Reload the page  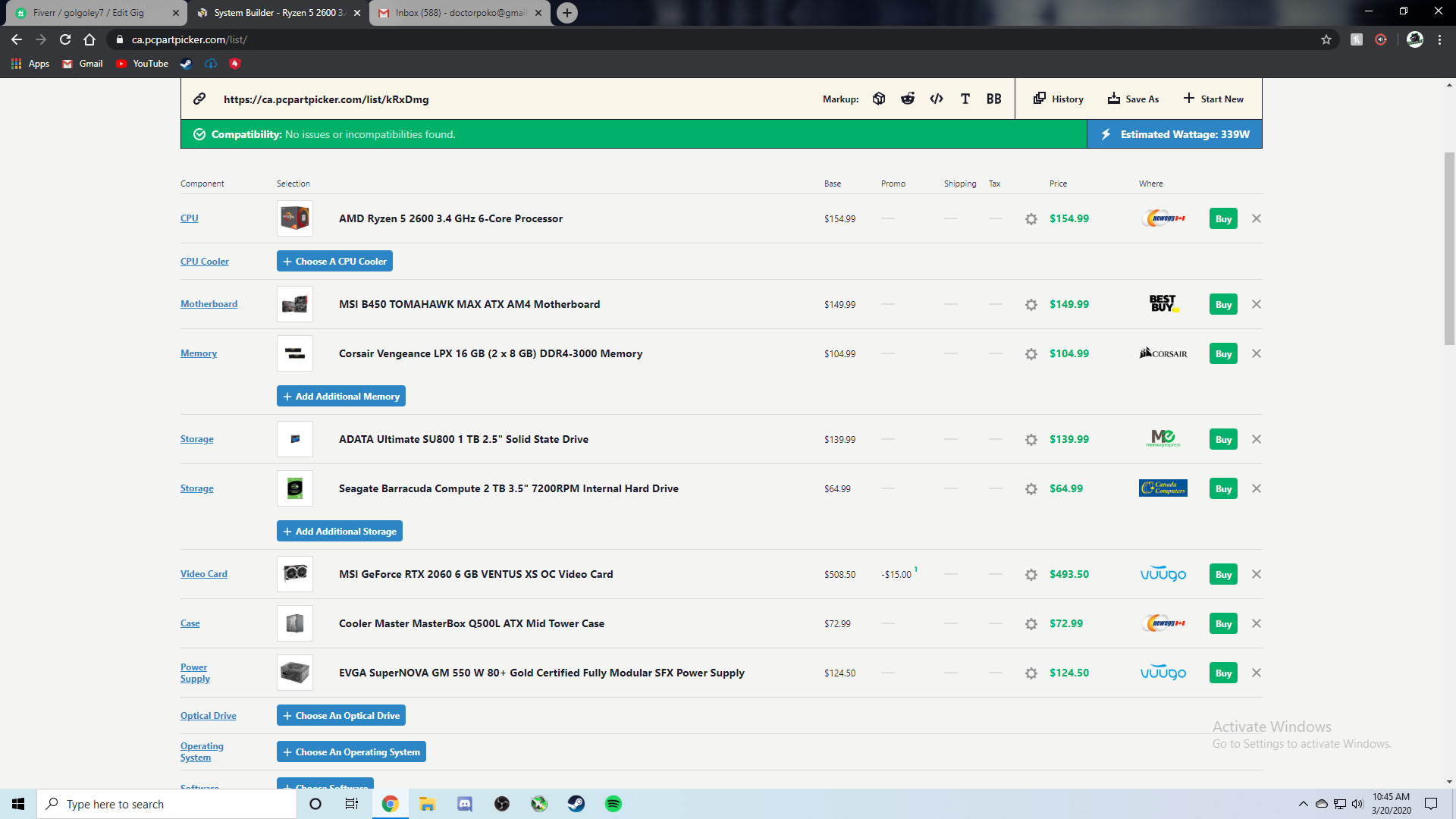65,39
